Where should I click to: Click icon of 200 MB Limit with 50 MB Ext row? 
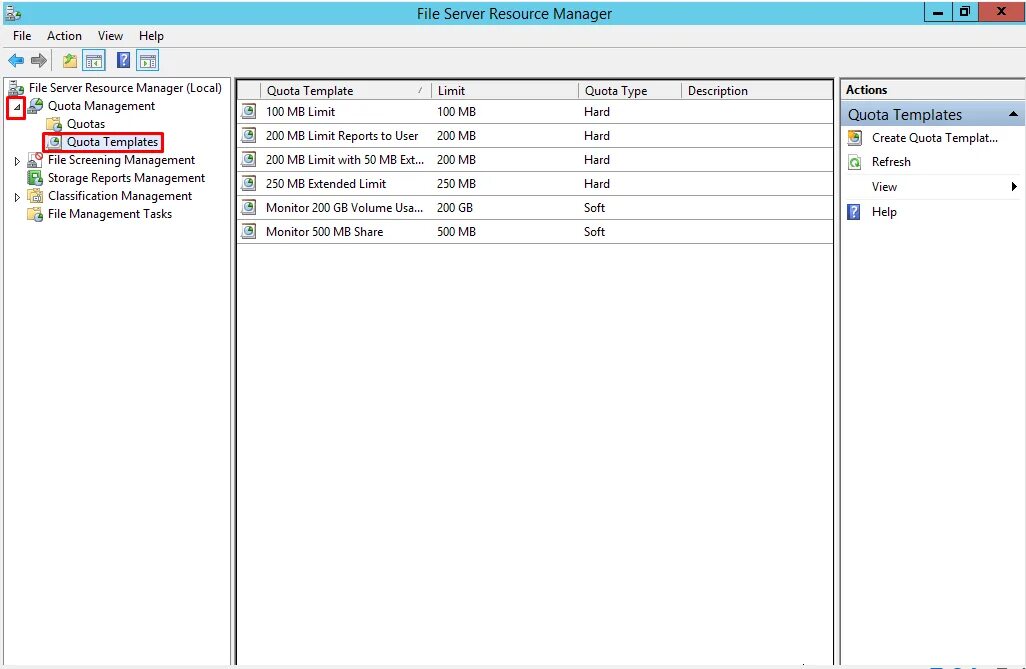pos(249,159)
